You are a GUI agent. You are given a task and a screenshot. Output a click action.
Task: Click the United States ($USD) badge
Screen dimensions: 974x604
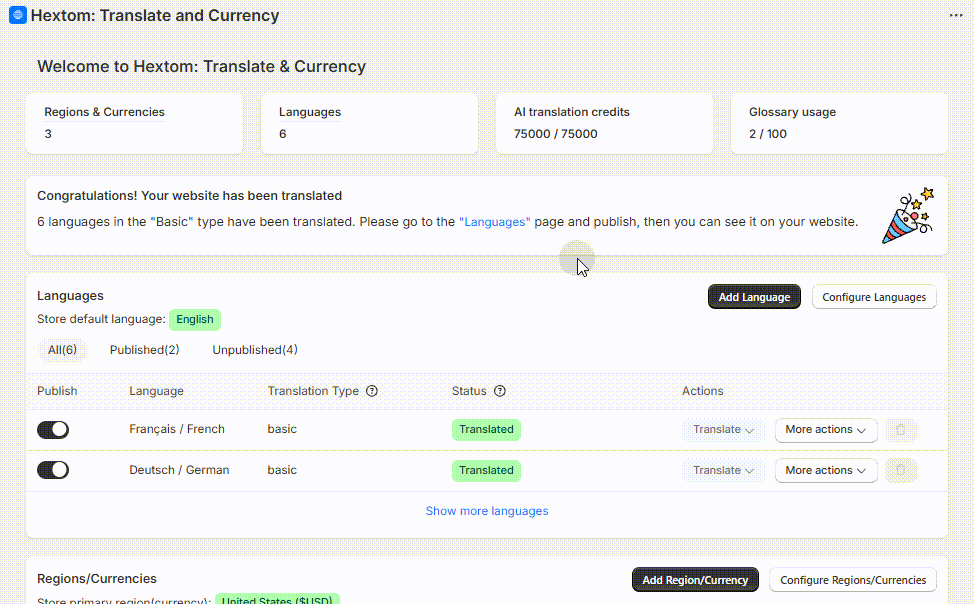click(x=277, y=600)
